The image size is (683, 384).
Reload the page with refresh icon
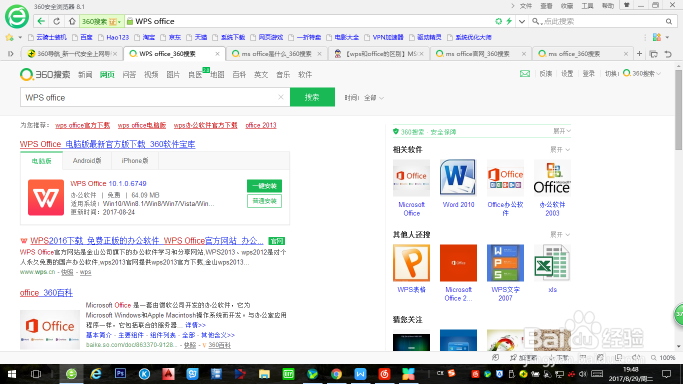(x=57, y=21)
